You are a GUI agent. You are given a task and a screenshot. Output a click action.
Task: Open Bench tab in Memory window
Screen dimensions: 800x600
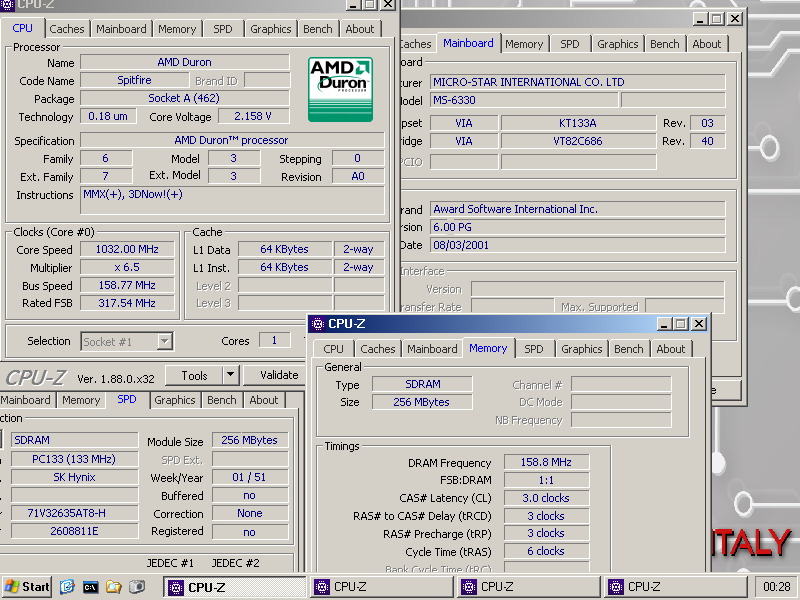coord(629,349)
